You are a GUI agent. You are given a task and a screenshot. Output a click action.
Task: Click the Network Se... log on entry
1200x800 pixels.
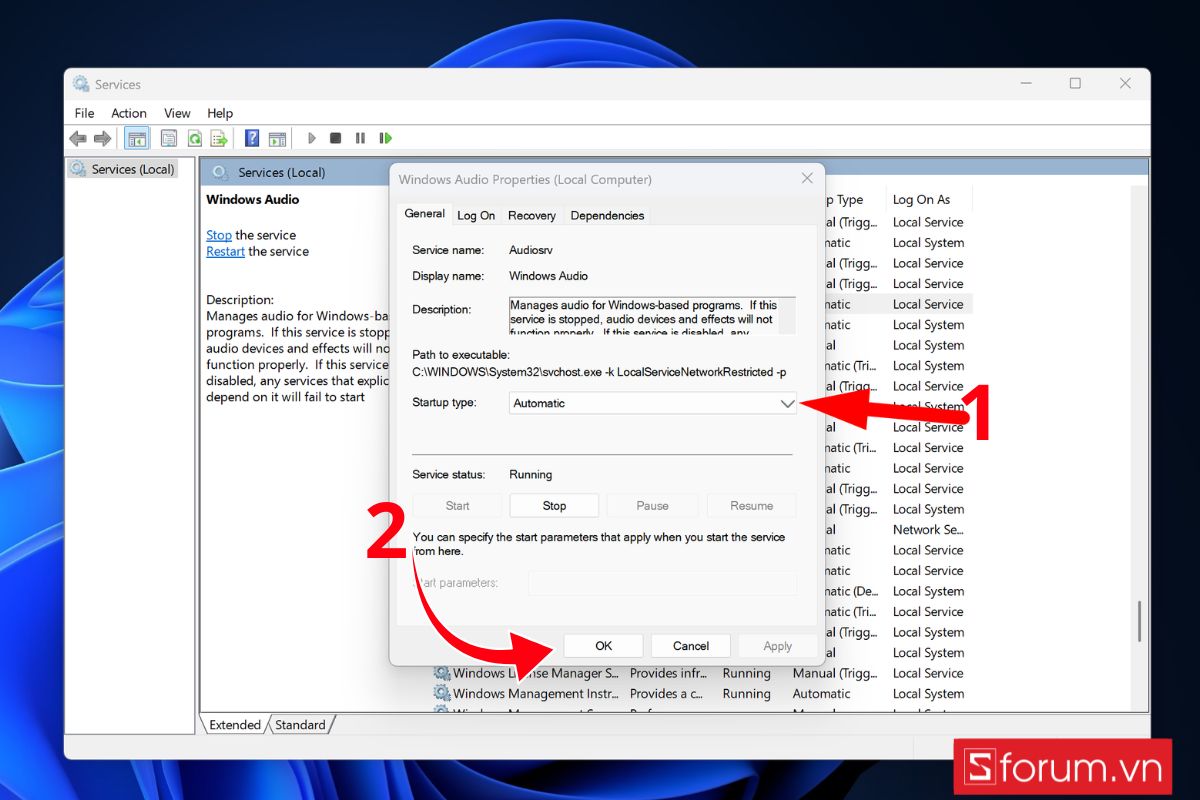pos(928,530)
